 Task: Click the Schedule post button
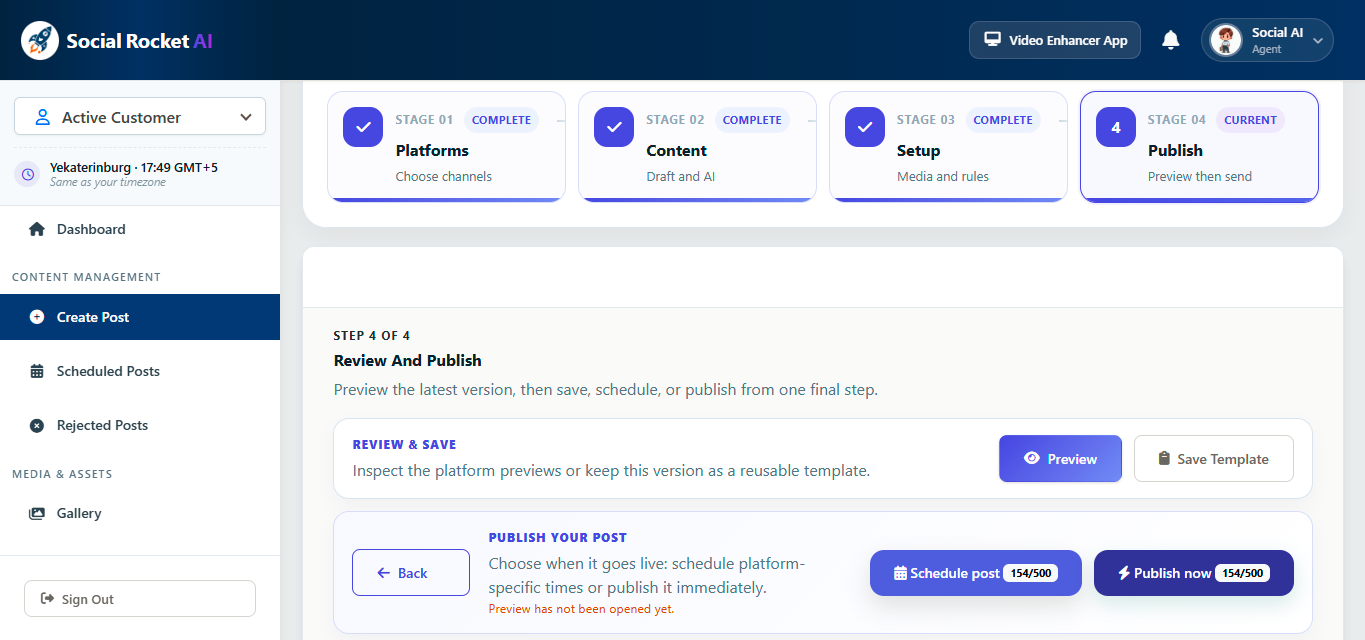coord(976,573)
